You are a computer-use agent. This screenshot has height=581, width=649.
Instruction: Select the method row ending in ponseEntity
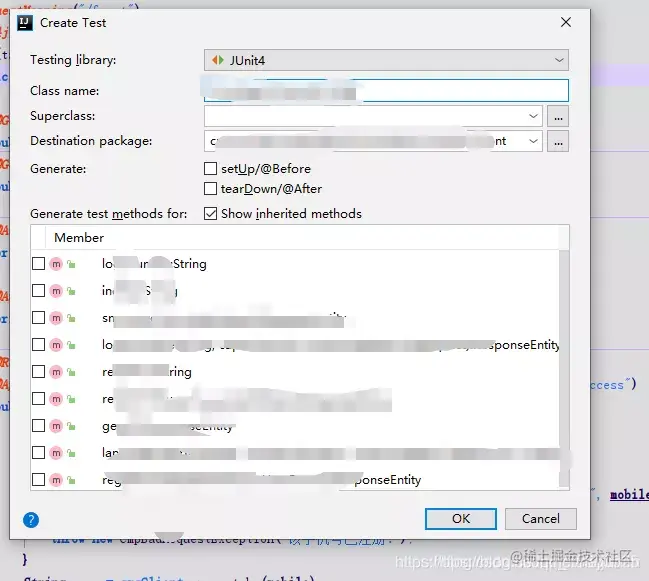[x=295, y=480]
